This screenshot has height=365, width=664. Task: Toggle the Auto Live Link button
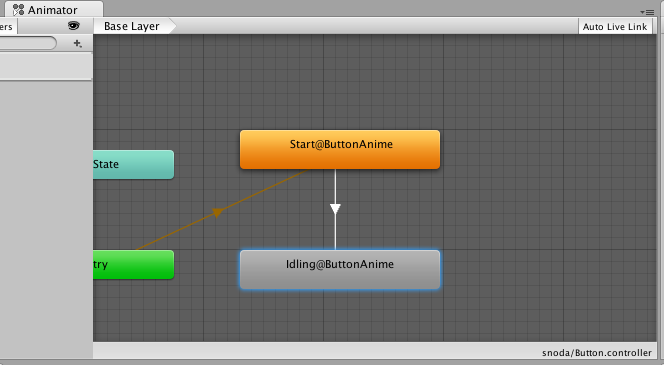pyautogui.click(x=615, y=27)
